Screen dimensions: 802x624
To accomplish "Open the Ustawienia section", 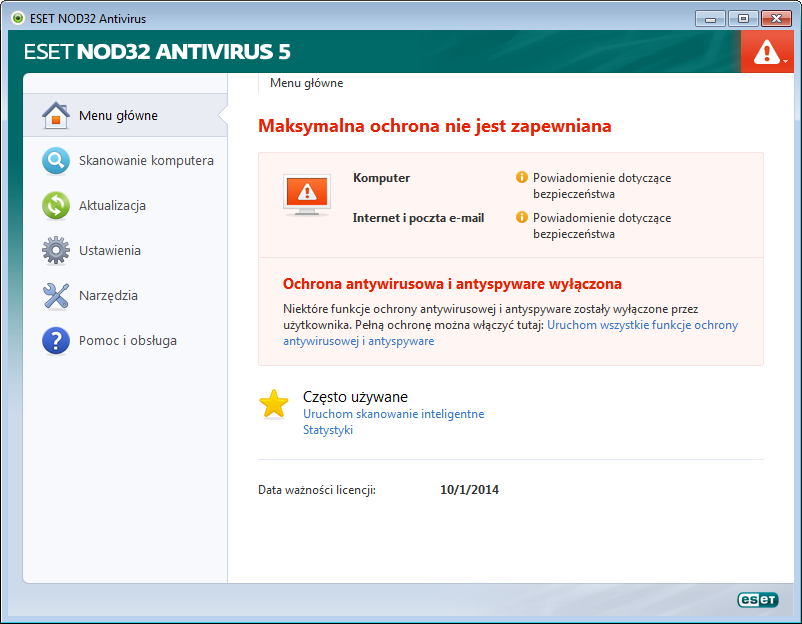I will [125, 251].
